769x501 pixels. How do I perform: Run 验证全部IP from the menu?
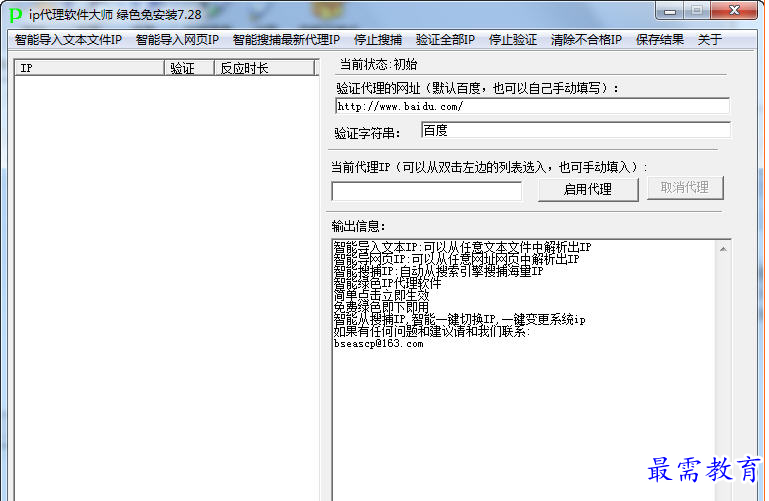click(445, 40)
